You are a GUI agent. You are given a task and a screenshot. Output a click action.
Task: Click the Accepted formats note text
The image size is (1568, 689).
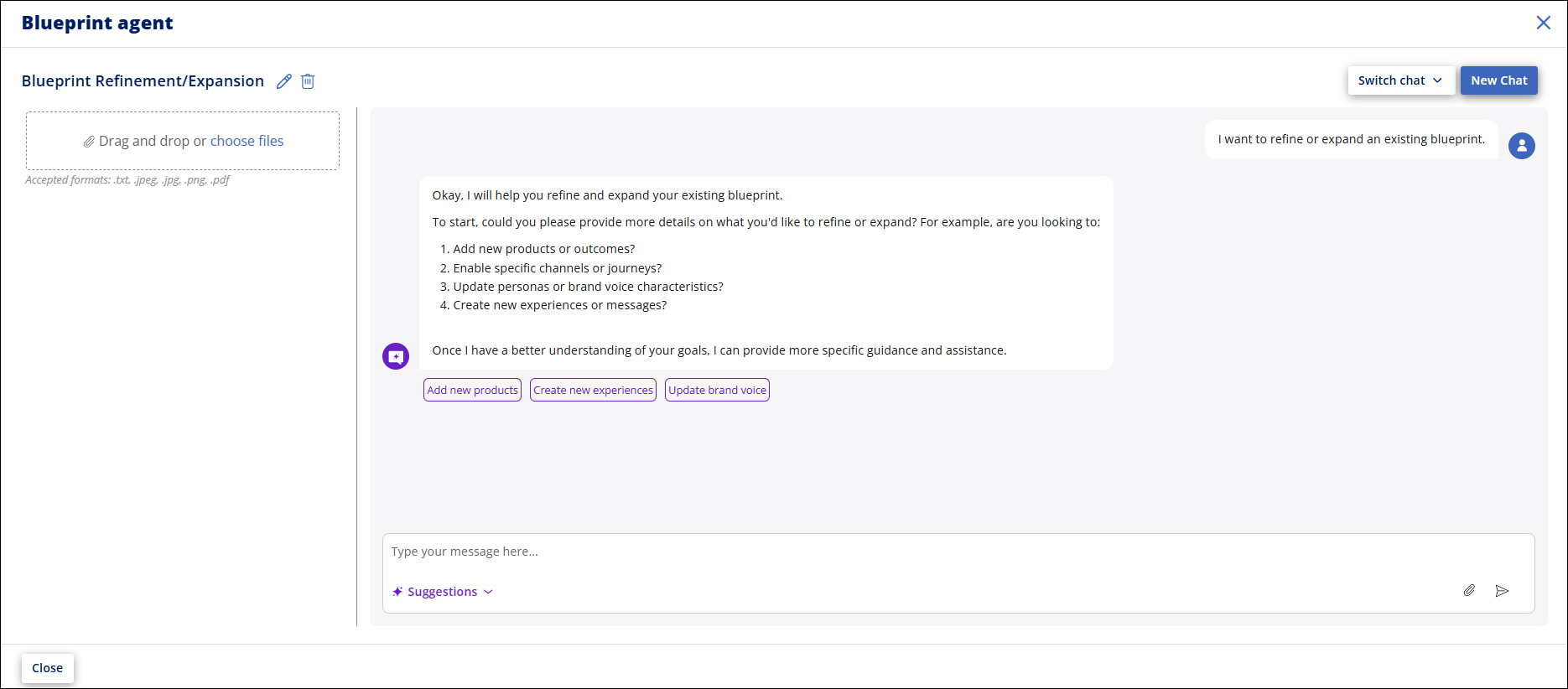click(127, 179)
